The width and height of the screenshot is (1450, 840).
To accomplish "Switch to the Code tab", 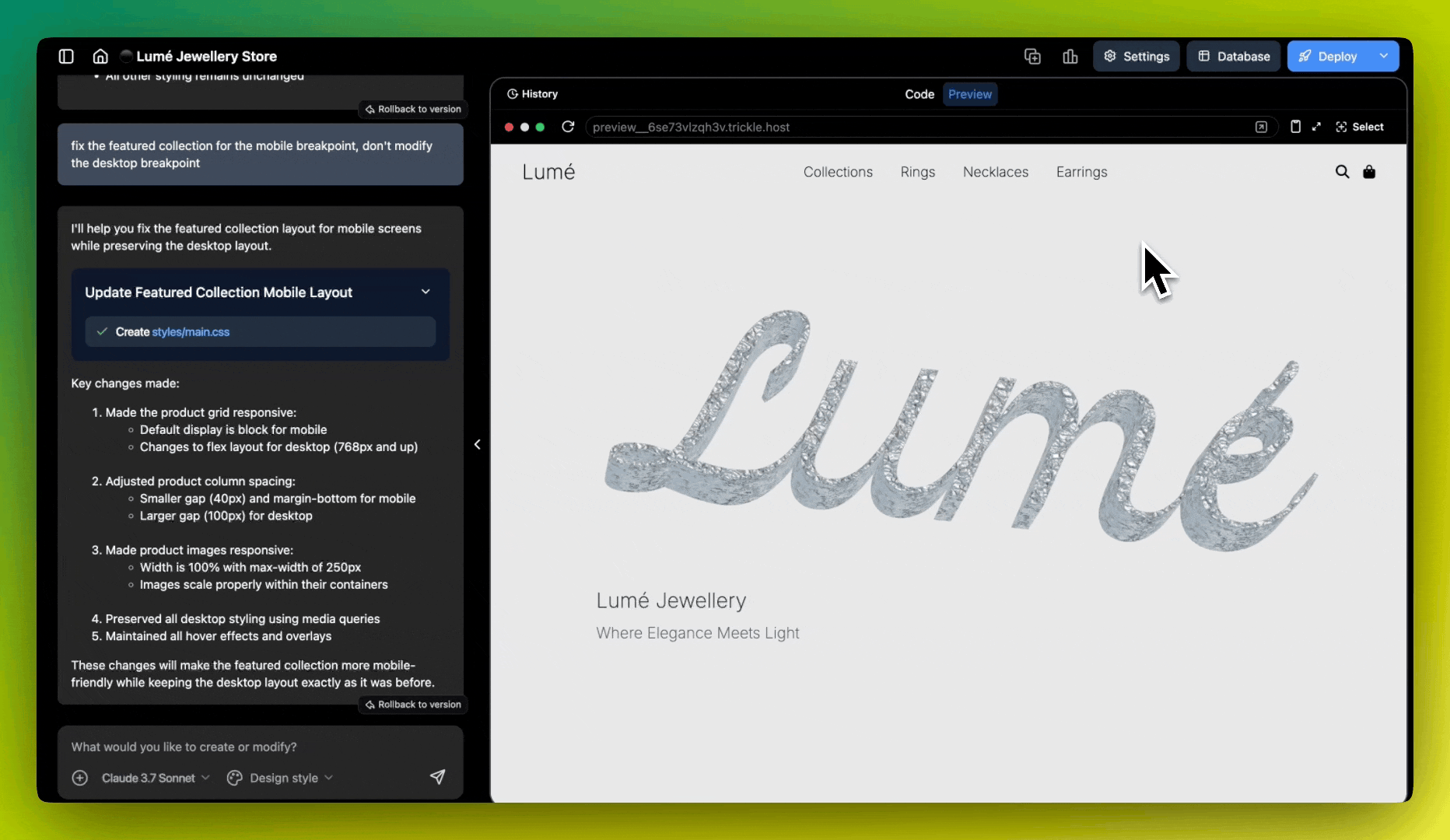I will coord(919,94).
